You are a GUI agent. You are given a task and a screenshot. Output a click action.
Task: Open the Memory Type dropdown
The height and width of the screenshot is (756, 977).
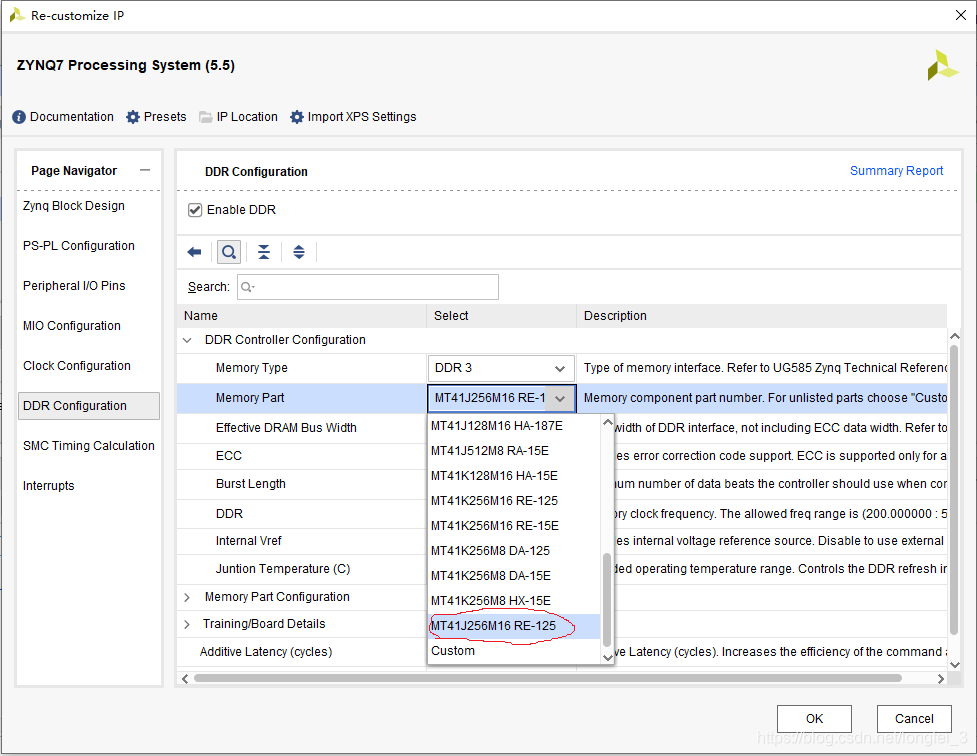pyautogui.click(x=501, y=368)
